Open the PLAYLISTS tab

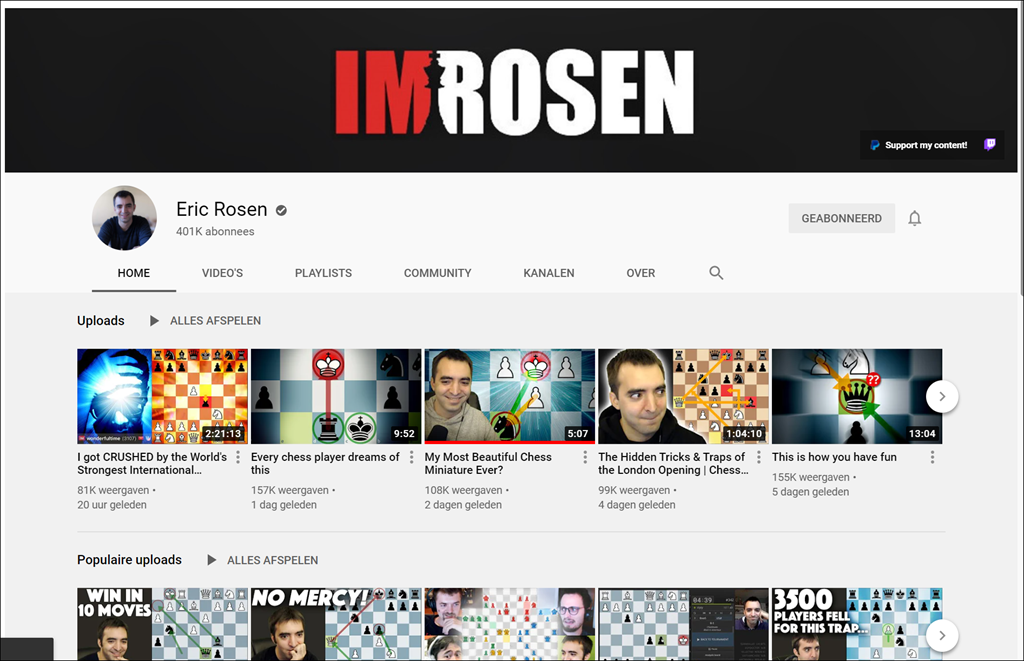[x=323, y=273]
